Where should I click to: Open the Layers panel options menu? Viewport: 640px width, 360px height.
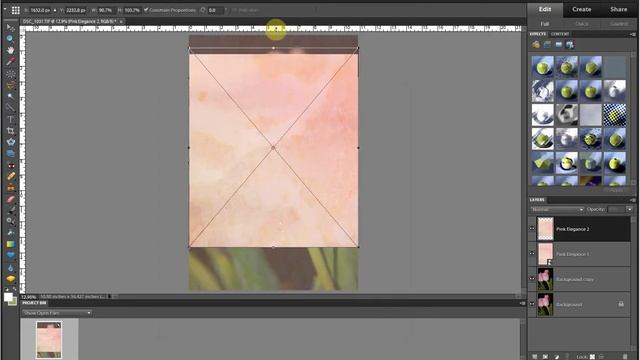633,200
